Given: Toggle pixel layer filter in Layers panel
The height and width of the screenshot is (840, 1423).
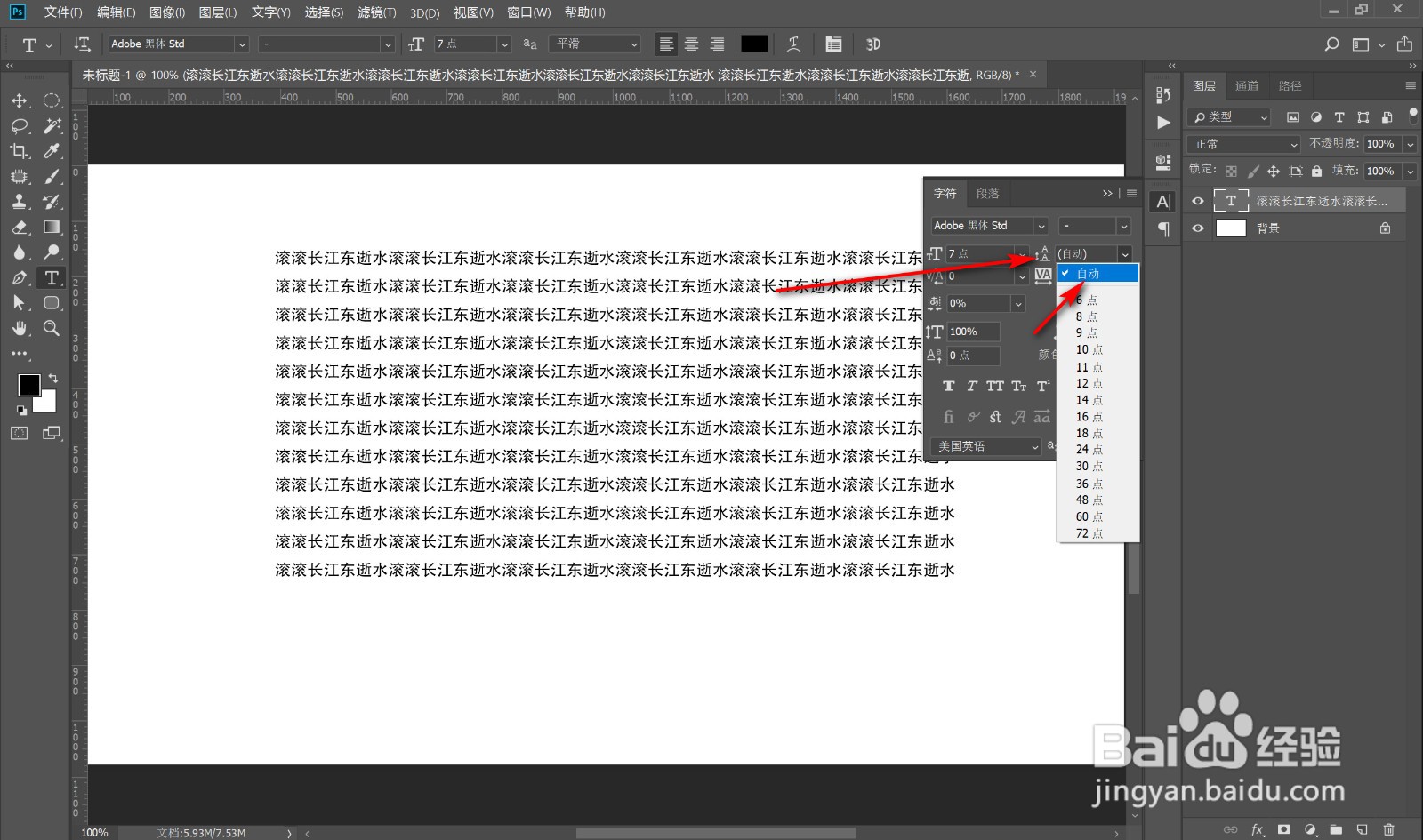Looking at the screenshot, I should [1293, 117].
